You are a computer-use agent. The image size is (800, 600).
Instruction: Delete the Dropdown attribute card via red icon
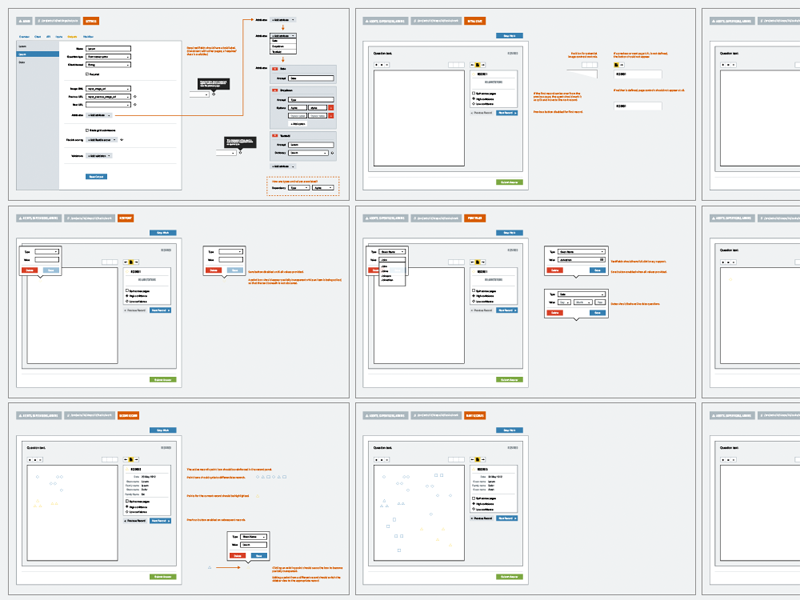[x=275, y=90]
